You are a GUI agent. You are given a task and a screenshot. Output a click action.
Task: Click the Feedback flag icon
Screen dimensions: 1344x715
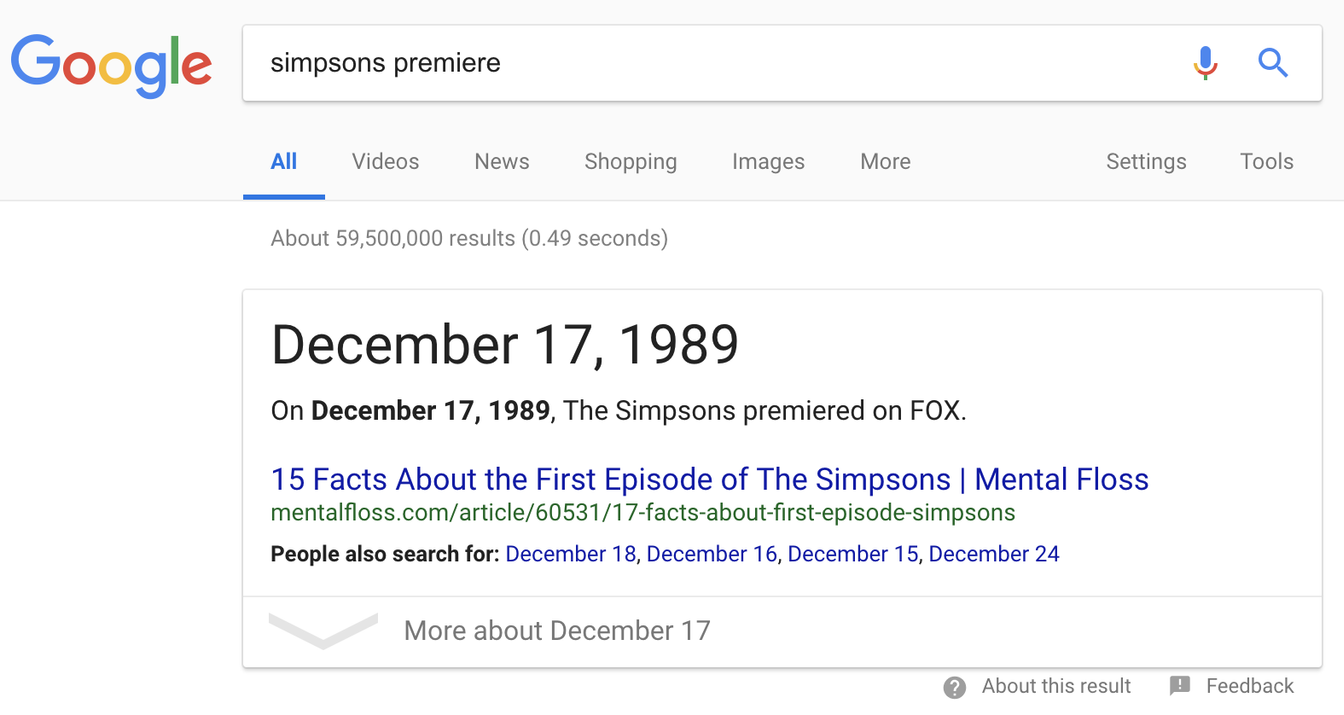(1181, 686)
